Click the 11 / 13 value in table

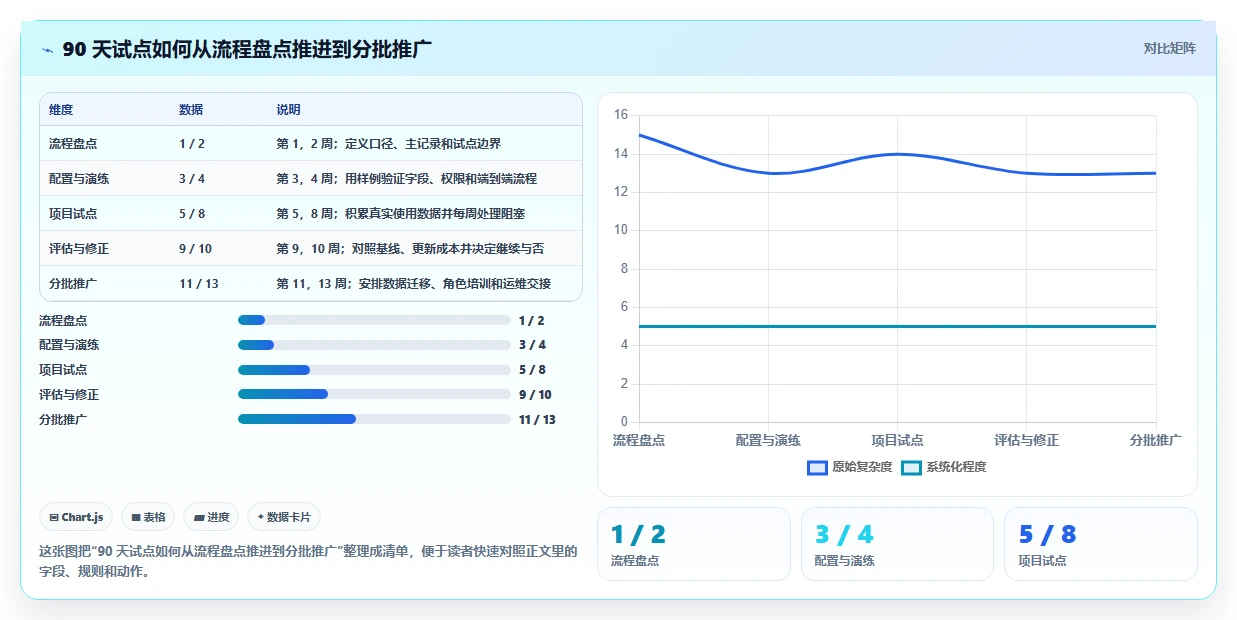click(x=199, y=284)
